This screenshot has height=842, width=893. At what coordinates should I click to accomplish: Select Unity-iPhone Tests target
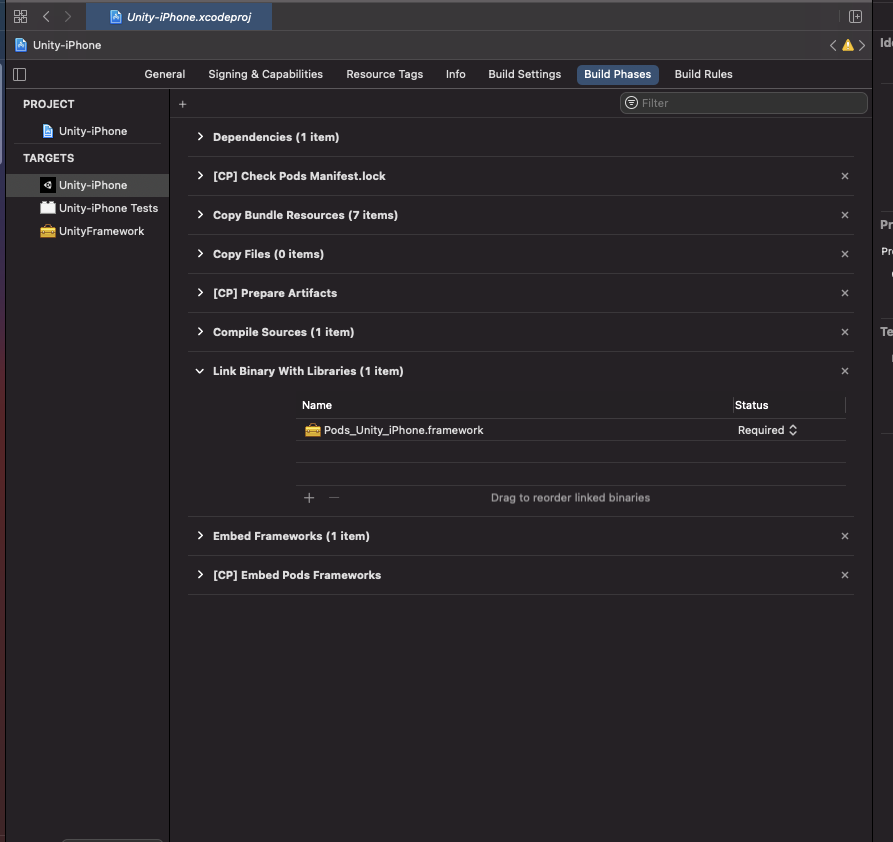(x=87, y=208)
